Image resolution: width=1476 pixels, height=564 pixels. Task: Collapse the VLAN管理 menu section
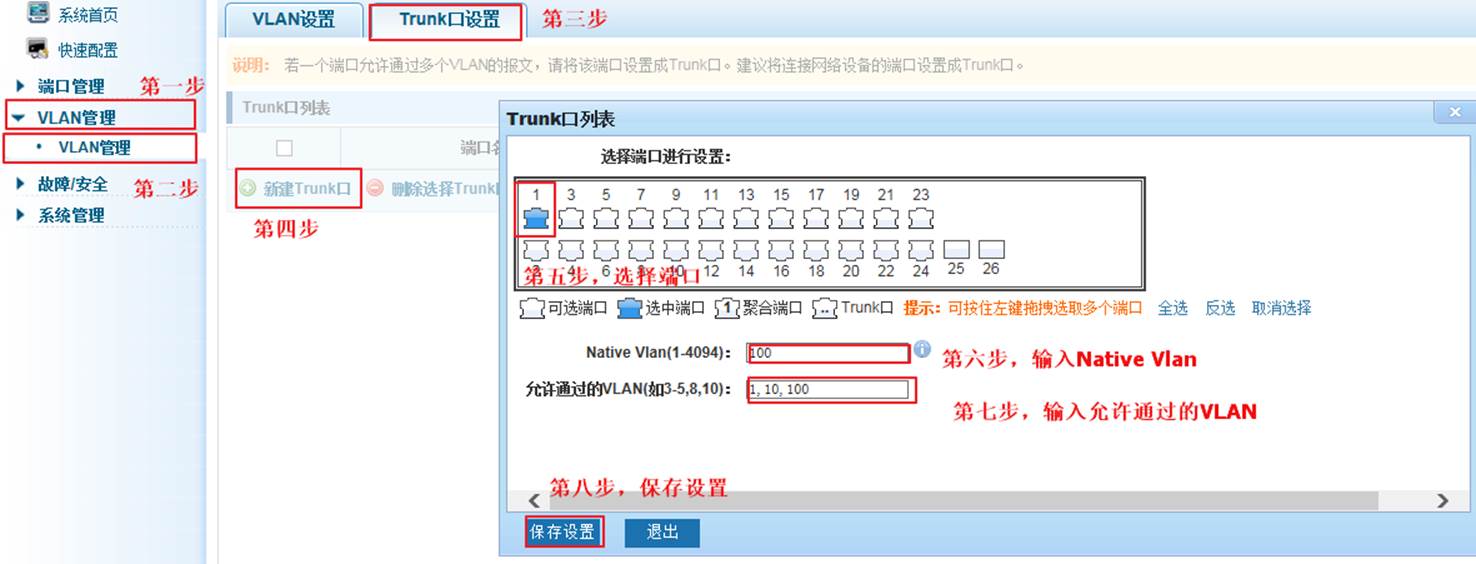pos(19,117)
